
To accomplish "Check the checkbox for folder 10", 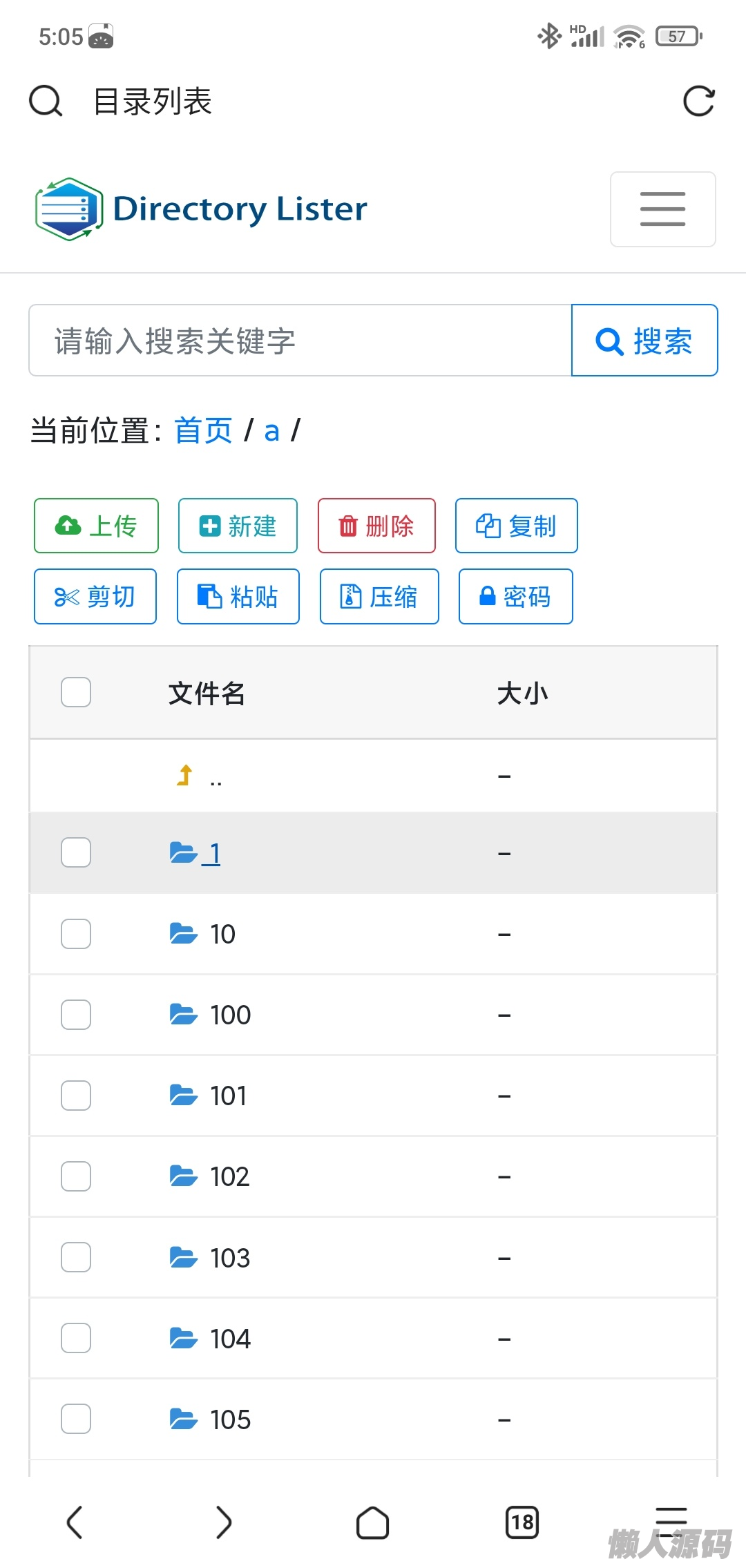I will [76, 934].
